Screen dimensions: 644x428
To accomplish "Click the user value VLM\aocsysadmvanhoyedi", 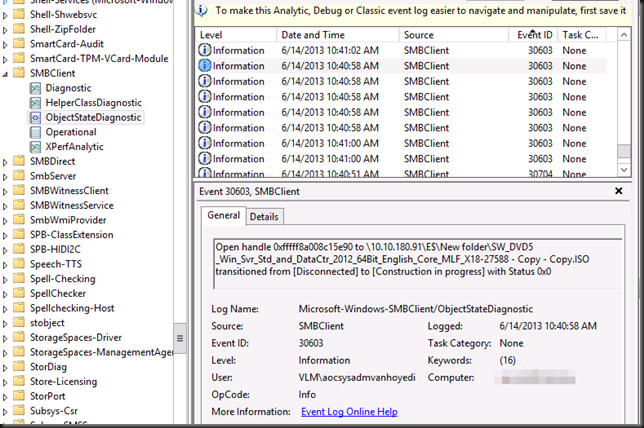I will pos(357,377).
